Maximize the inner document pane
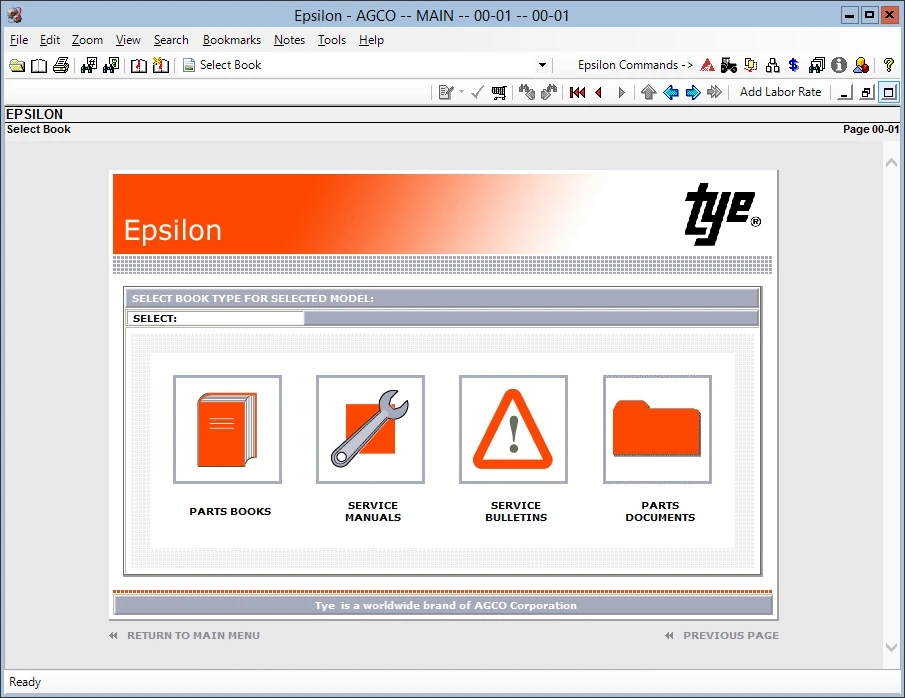905x698 pixels. [x=889, y=92]
